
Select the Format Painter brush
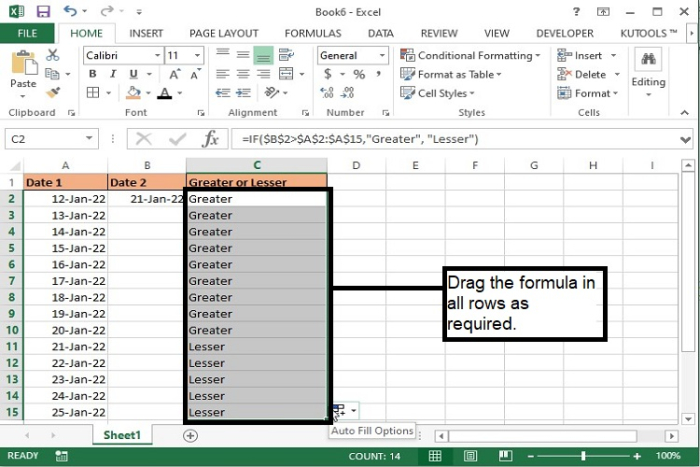coord(53,92)
